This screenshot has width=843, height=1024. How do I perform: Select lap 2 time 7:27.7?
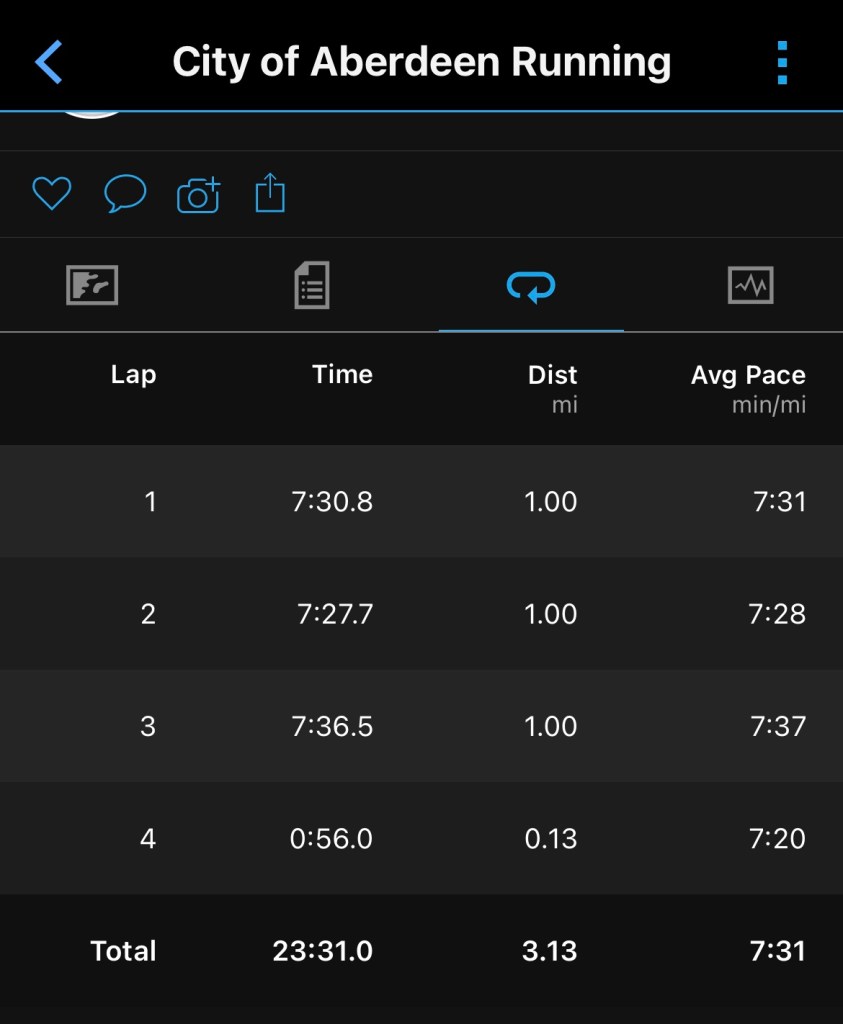tap(335, 613)
